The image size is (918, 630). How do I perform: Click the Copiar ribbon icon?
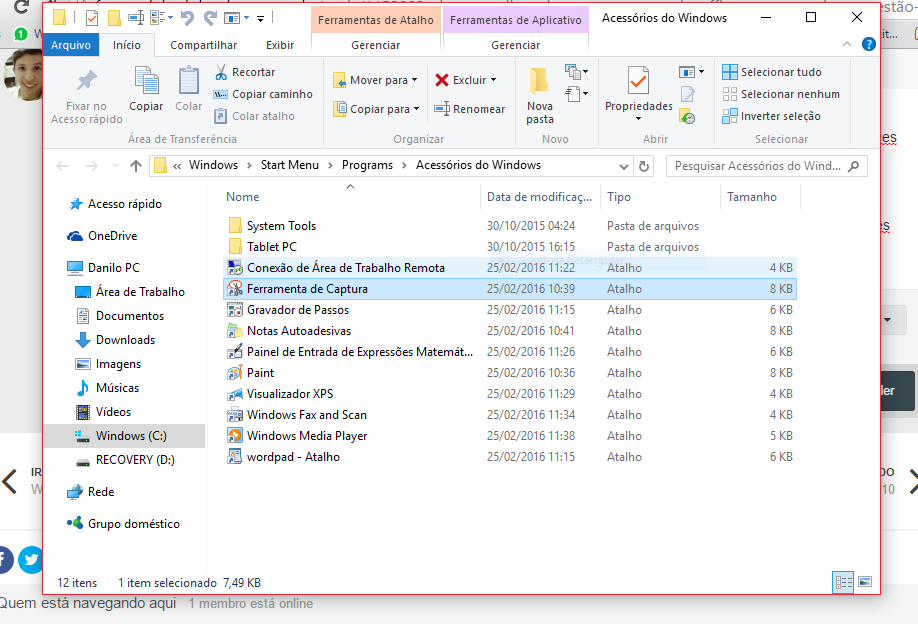click(x=146, y=81)
